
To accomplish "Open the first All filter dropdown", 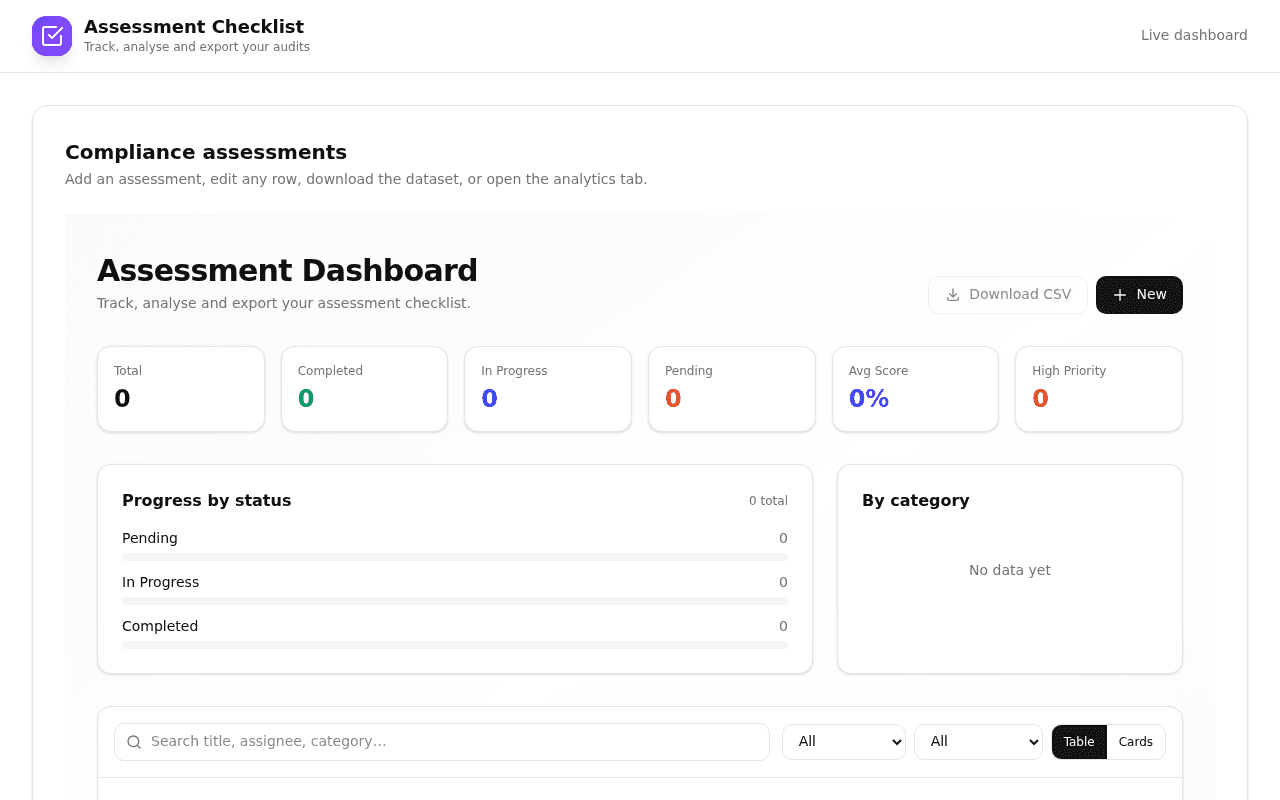I will click(844, 742).
